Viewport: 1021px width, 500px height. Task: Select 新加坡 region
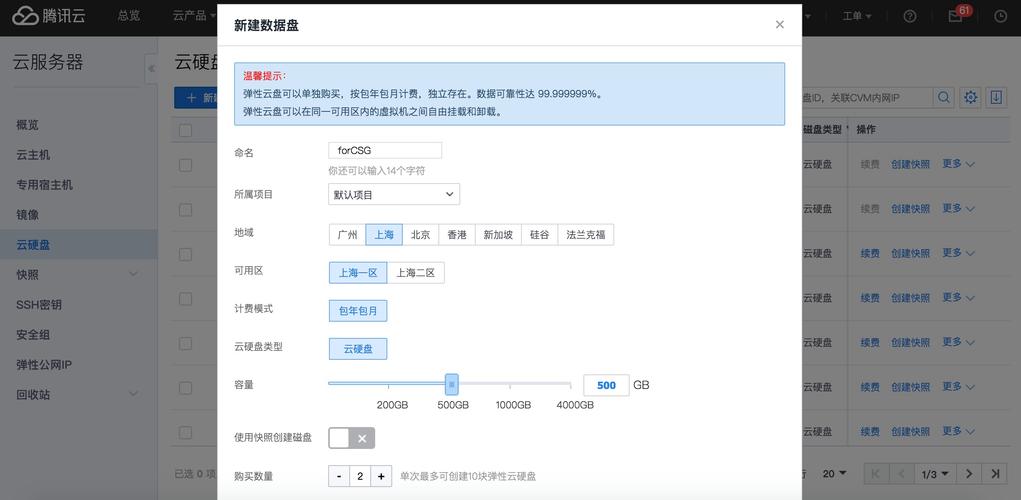pyautogui.click(x=498, y=235)
